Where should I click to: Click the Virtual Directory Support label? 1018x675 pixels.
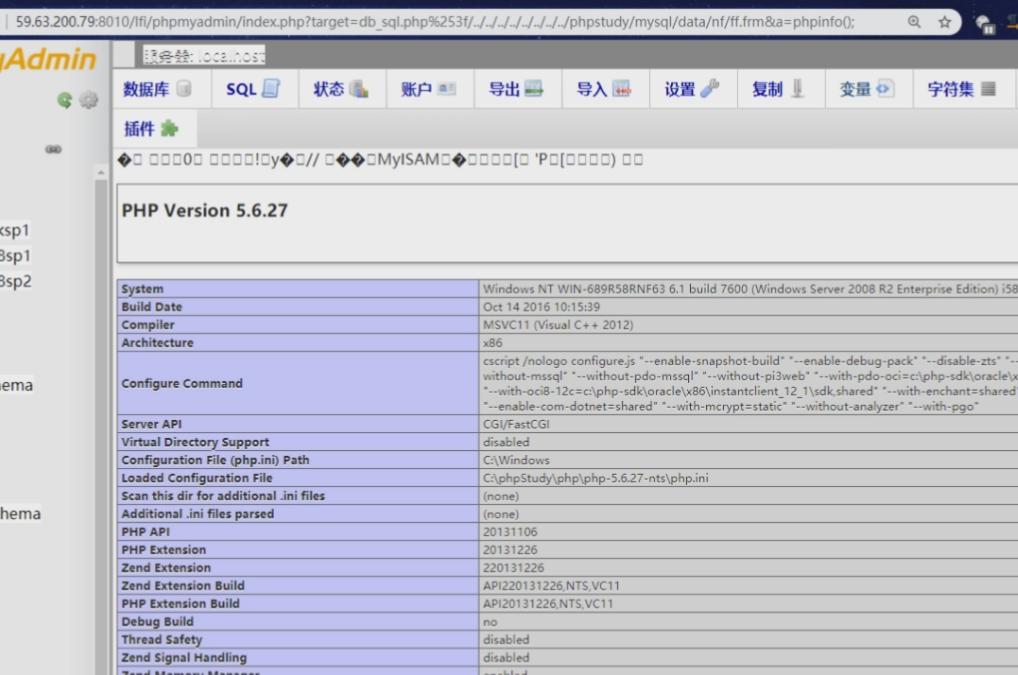[x=195, y=442]
